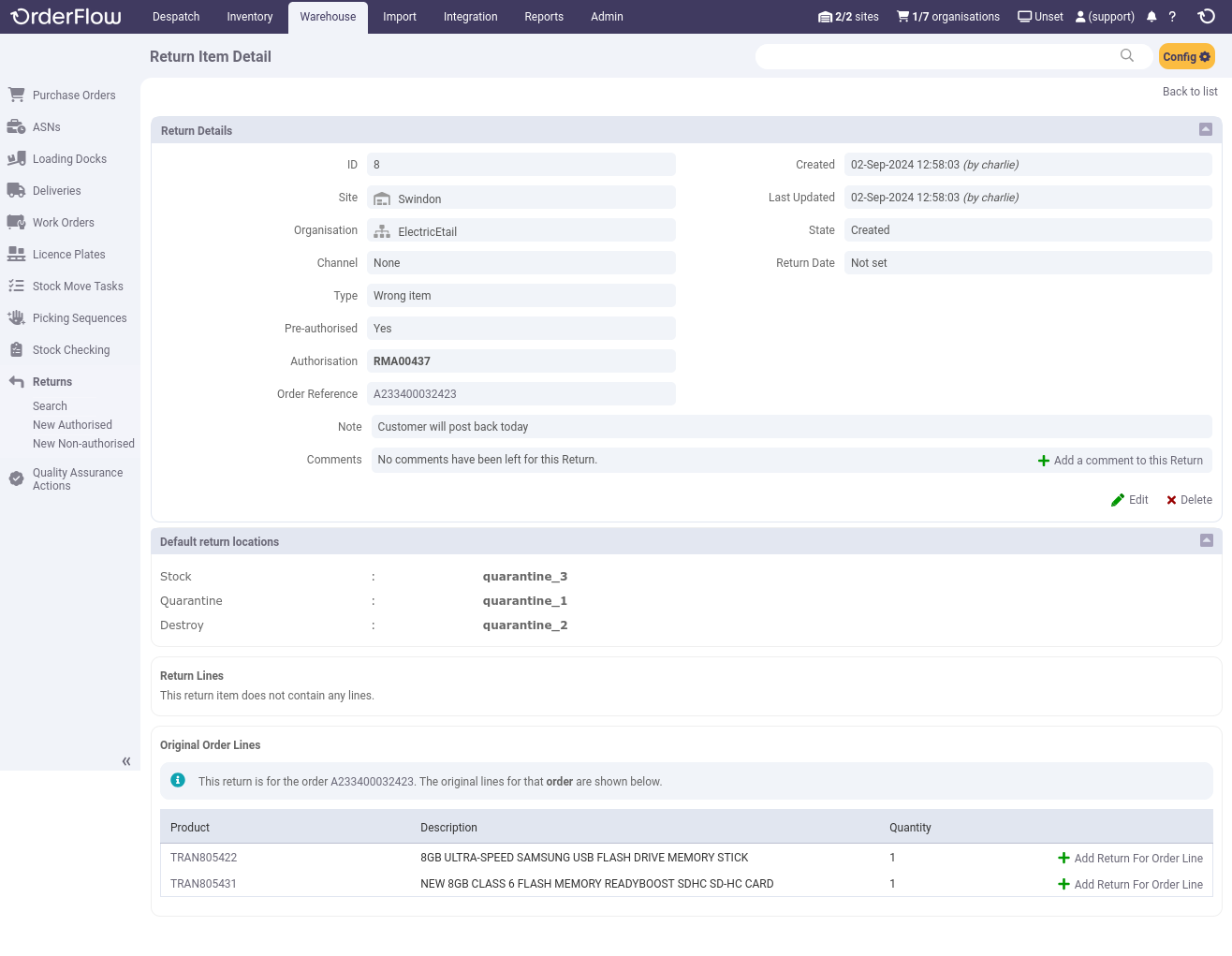Open the help question mark icon
Screen dimensions: 1232x956
[1172, 17]
